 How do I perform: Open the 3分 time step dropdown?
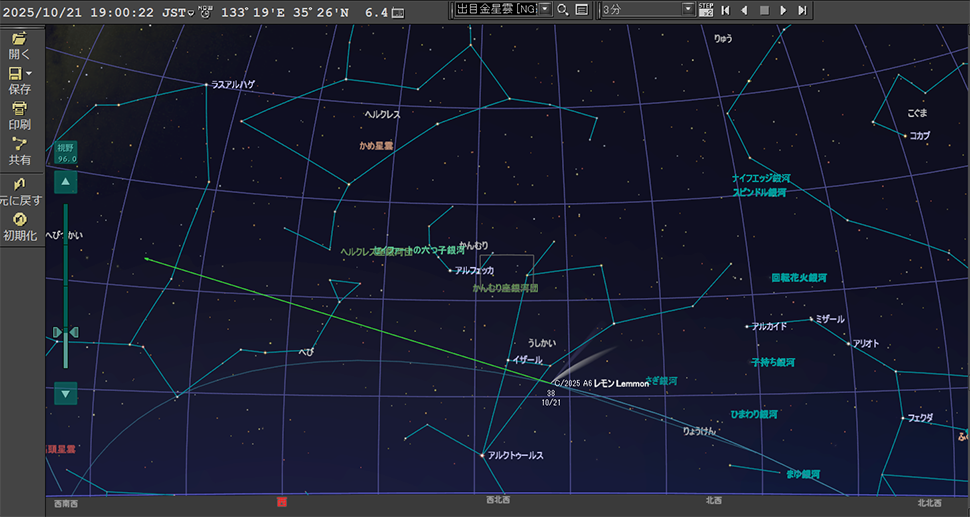coord(688,10)
